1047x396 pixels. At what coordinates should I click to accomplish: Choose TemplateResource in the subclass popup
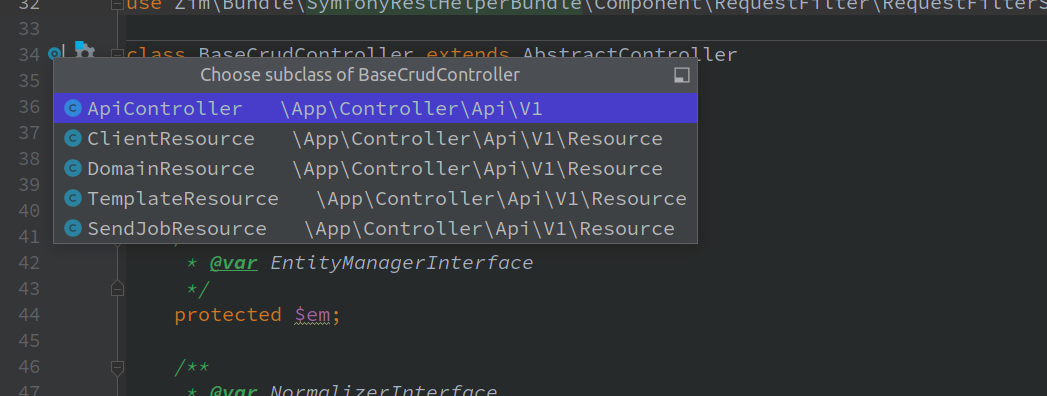coord(375,198)
